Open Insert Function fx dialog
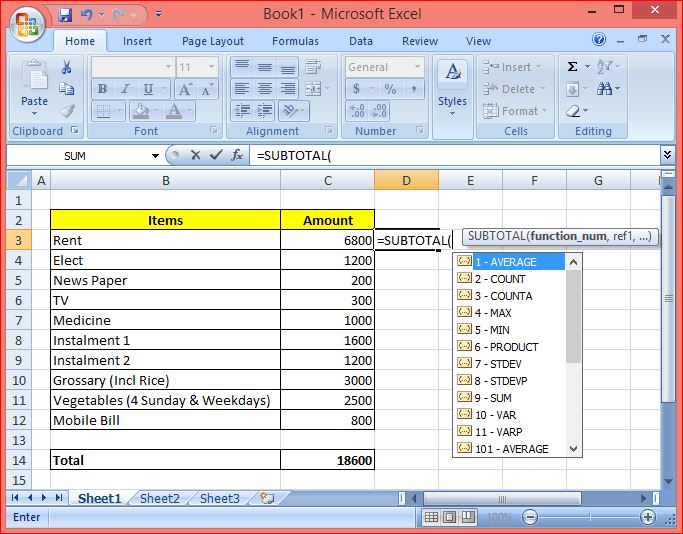 [237, 155]
